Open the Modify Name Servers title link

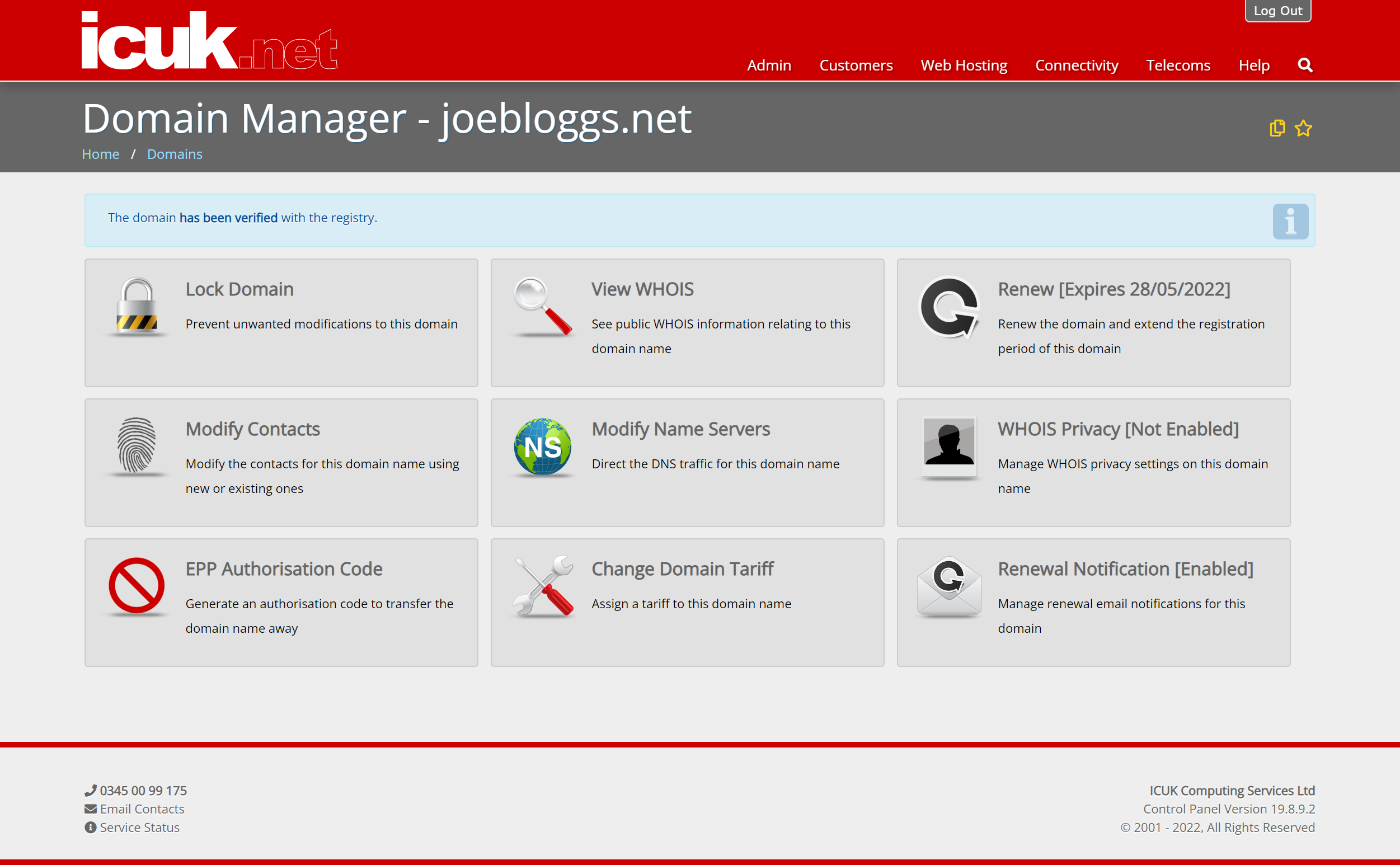(x=681, y=429)
